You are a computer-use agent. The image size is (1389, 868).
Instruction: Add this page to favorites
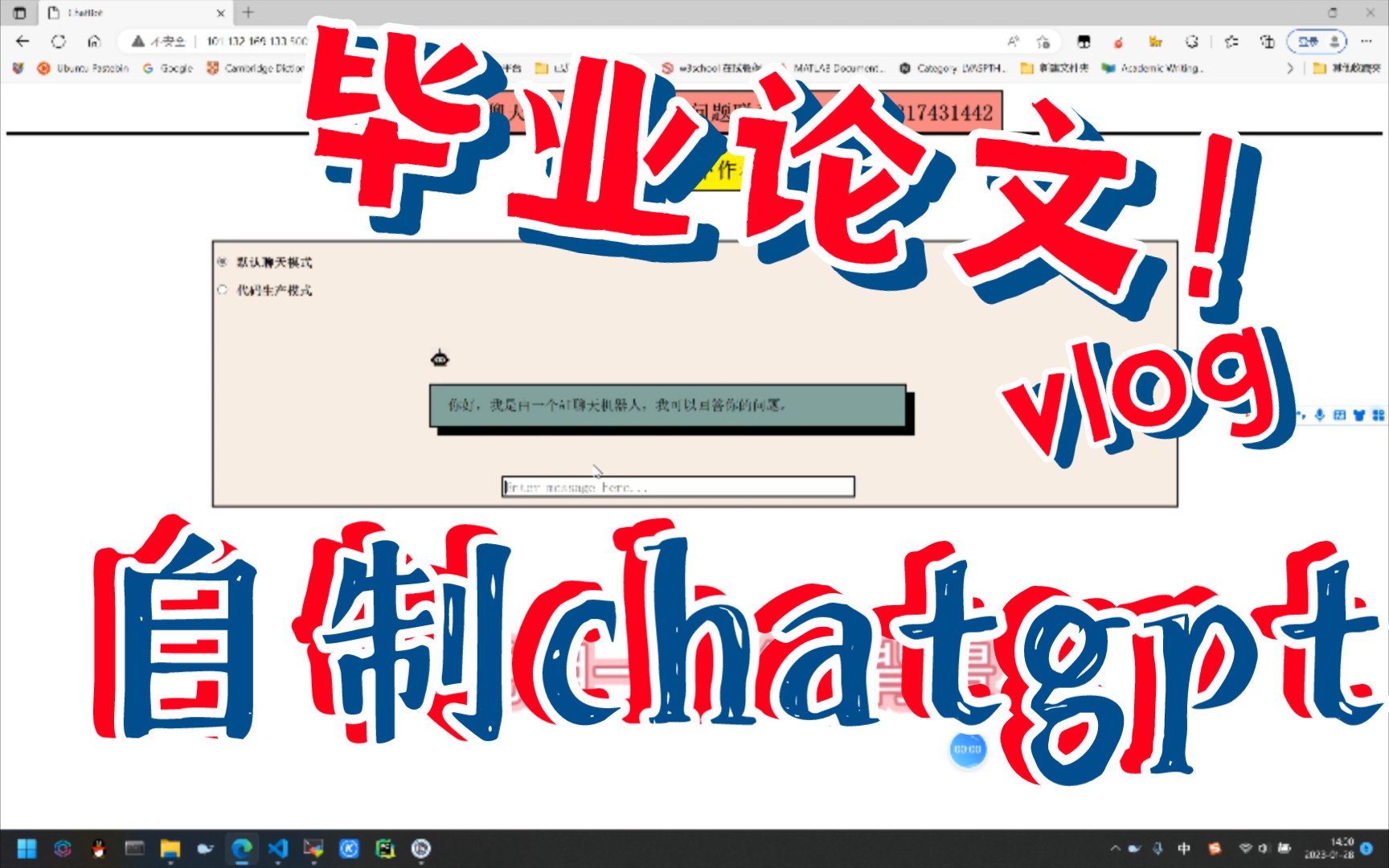(1043, 41)
